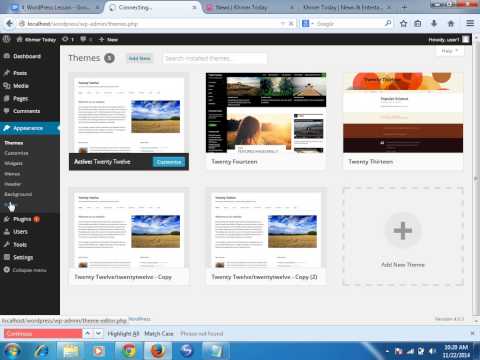Select the Twenty Thirteen theme thumbnail
Screen dimensions: 480x360
(x=403, y=113)
